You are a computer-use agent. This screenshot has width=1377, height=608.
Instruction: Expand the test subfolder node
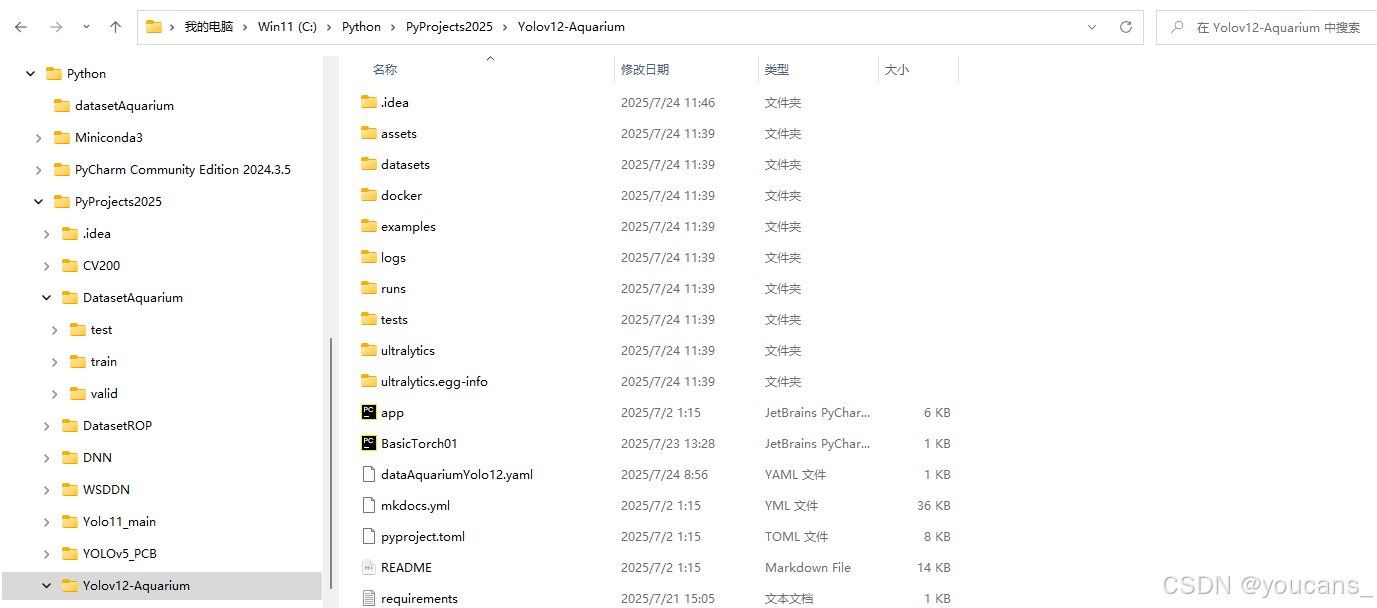click(x=54, y=330)
